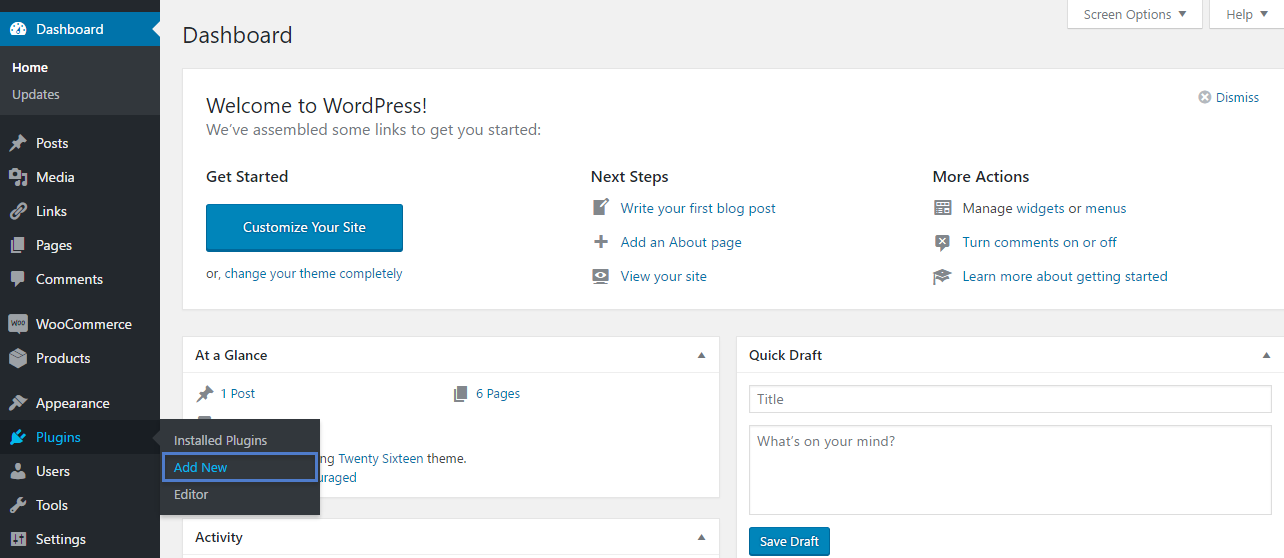Click the pencil icon beside Write your first blog post
The width and height of the screenshot is (1284, 558).
coord(601,208)
